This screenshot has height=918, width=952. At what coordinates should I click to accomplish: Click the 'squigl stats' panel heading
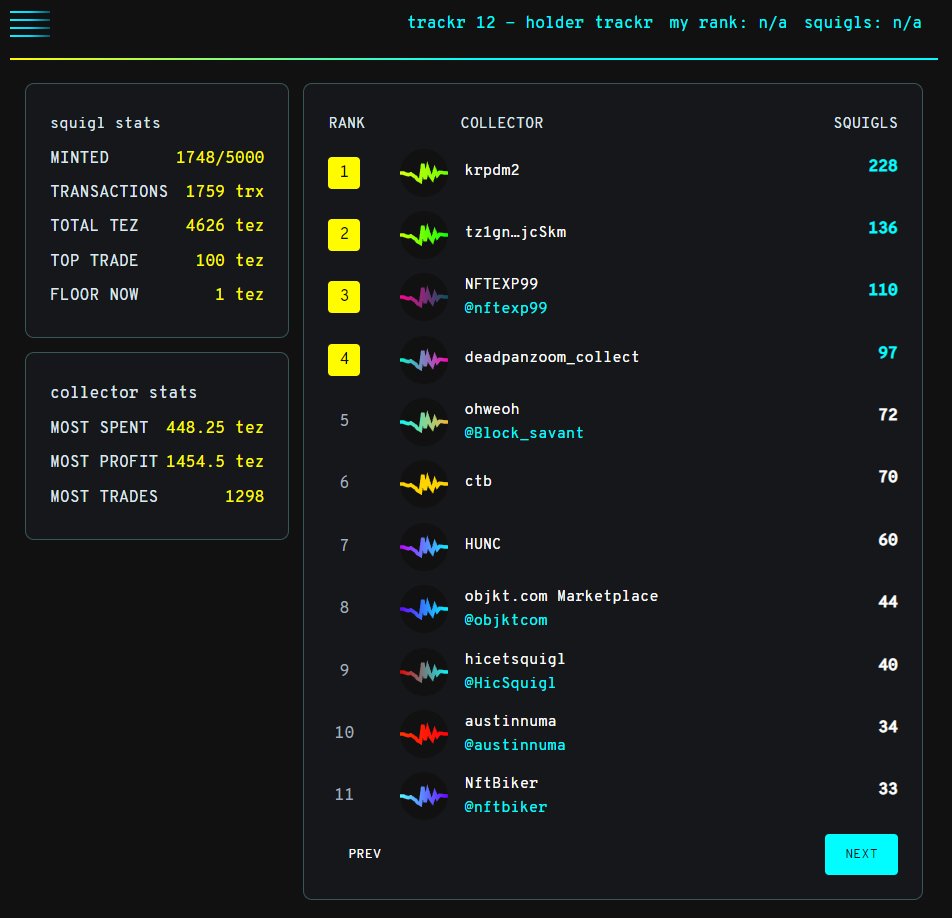point(105,123)
